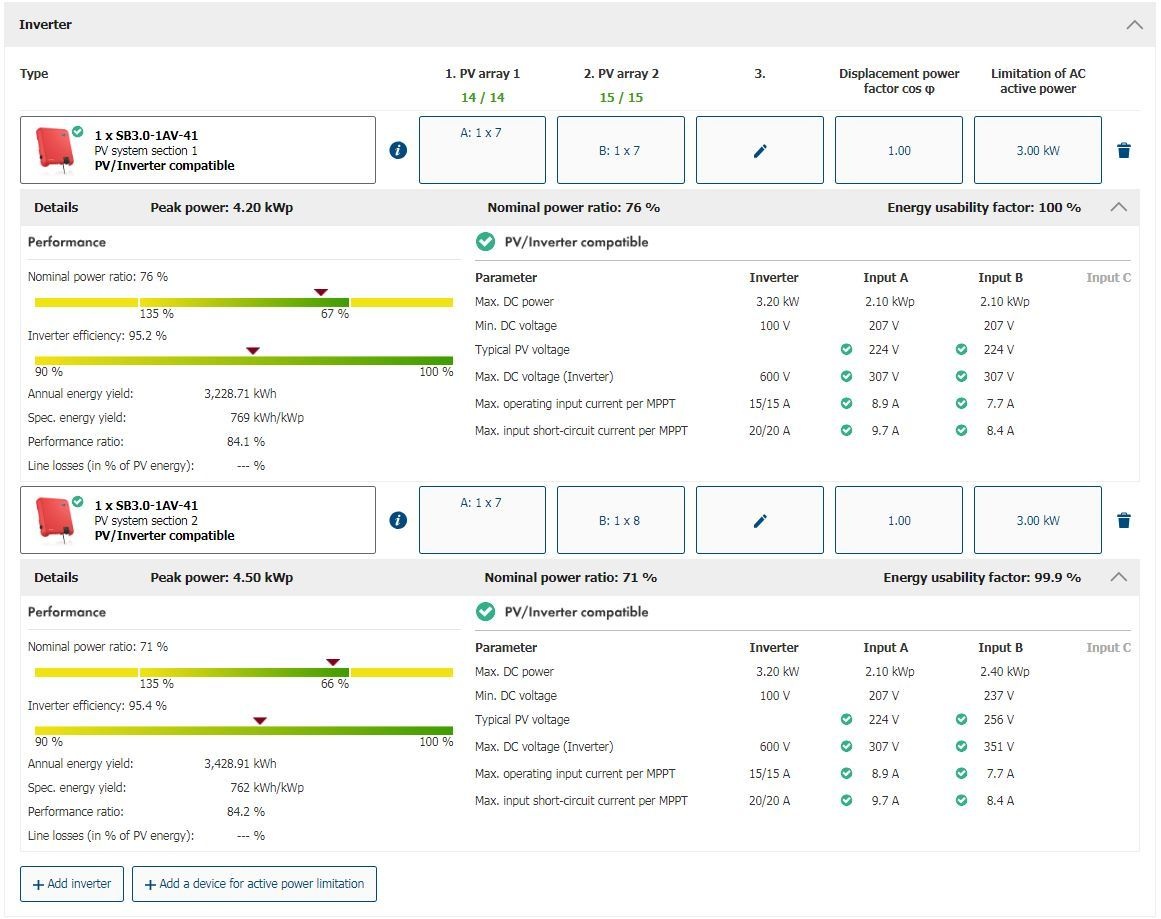
Task: Click info icon for PV system section 1
Action: pos(398,150)
